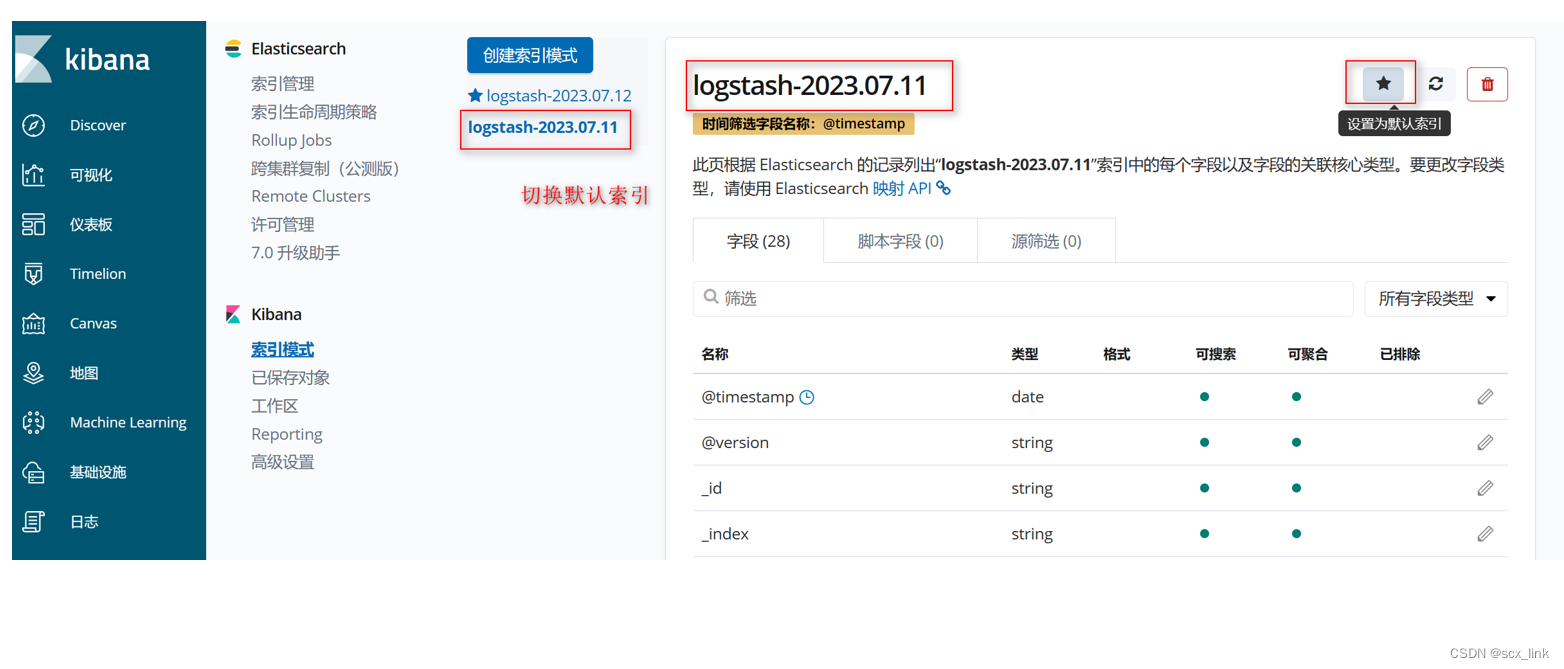Open the 映射 API link
1564x669 pixels.
pyautogui.click(x=902, y=188)
